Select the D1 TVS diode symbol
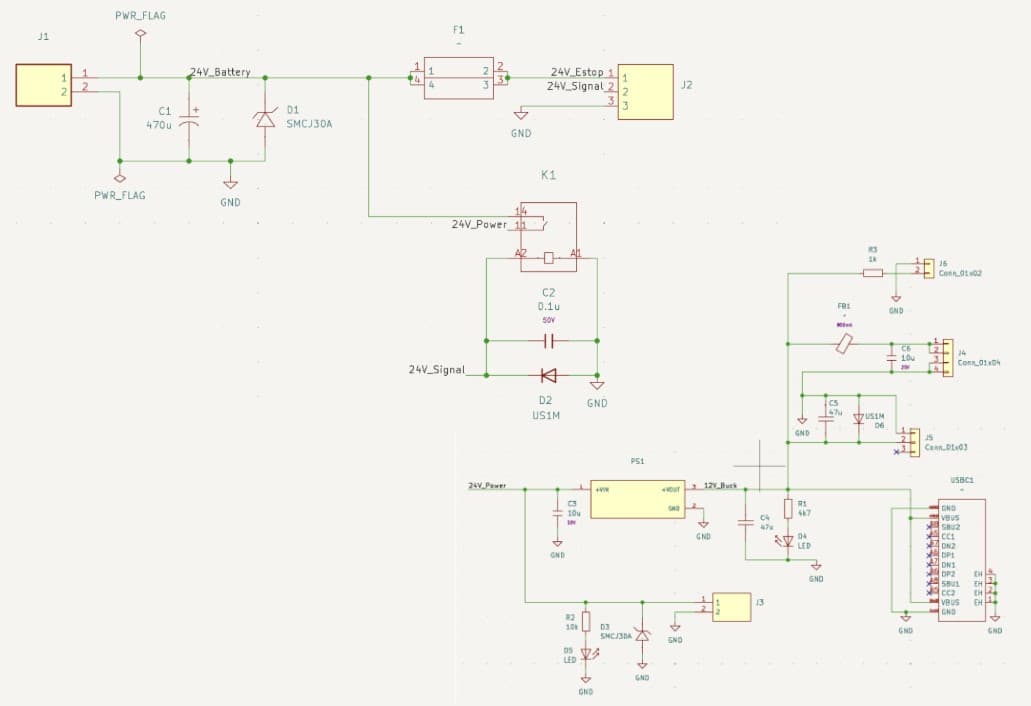The image size is (1031, 706). (x=265, y=119)
